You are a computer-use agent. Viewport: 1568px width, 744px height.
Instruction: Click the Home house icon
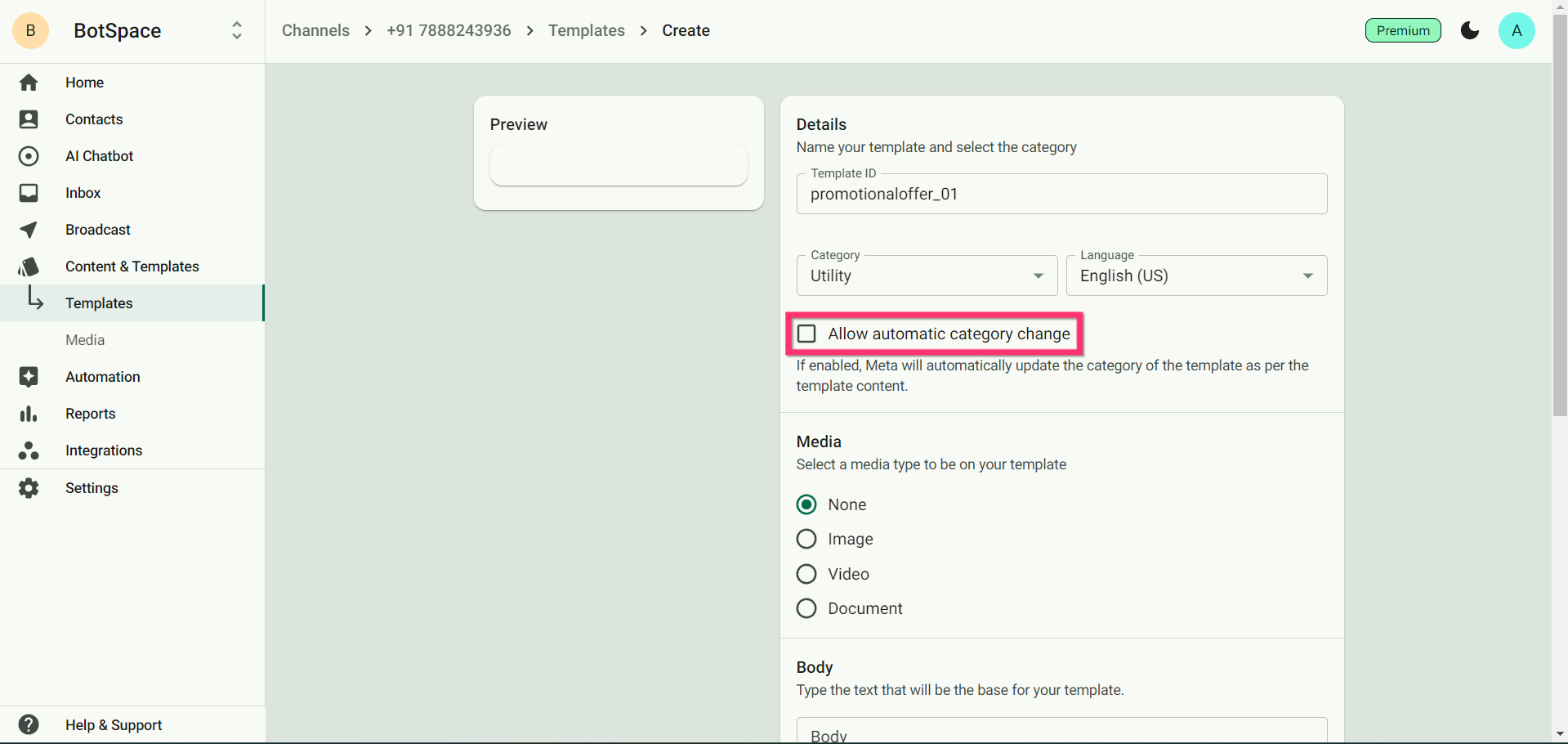[x=29, y=83]
